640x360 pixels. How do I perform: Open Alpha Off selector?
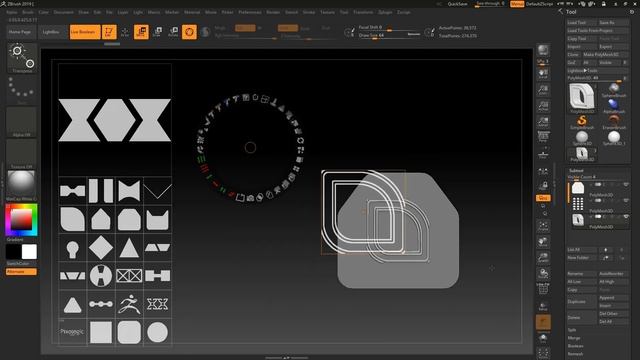tap(22, 122)
